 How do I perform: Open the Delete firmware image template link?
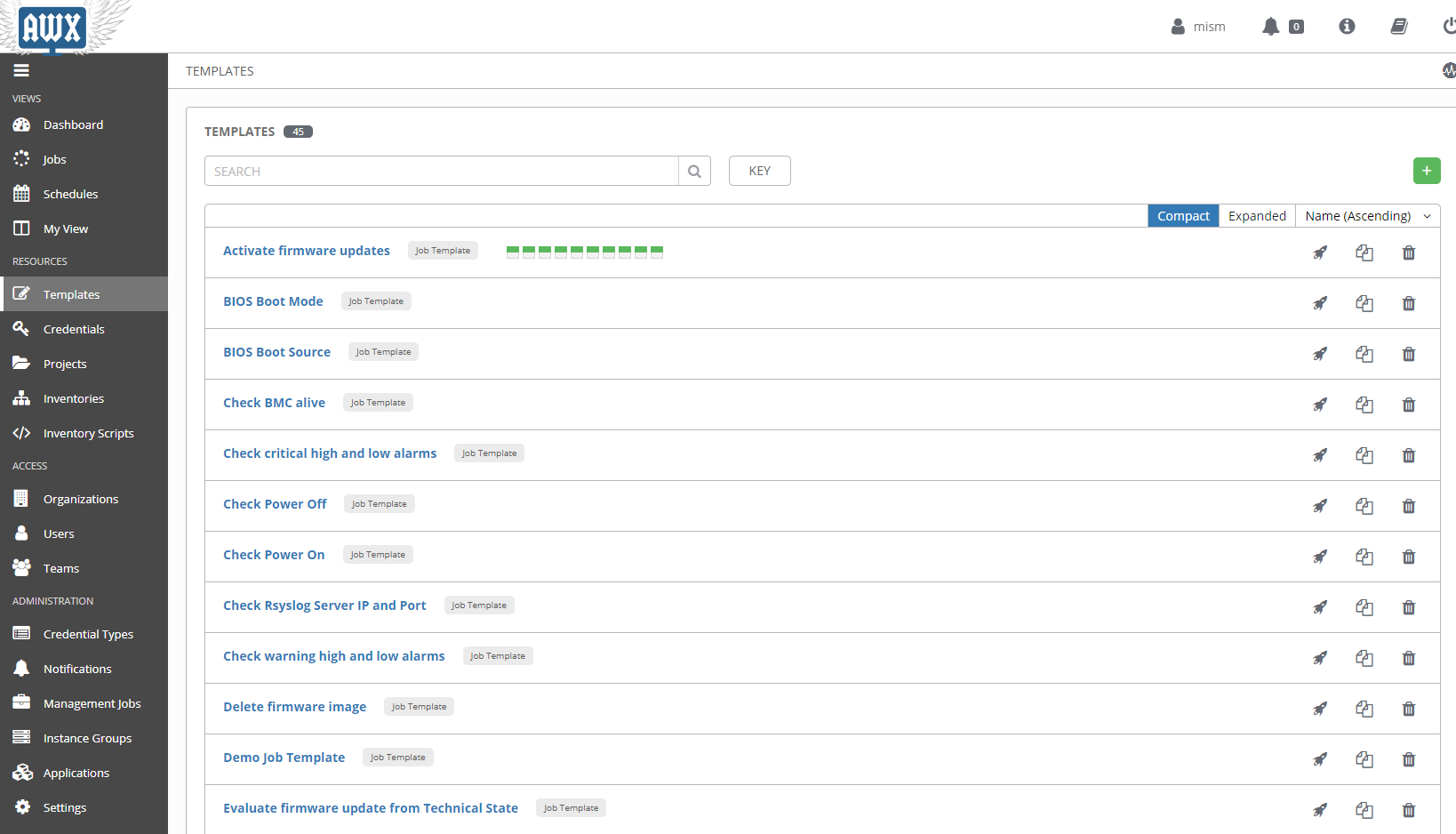(294, 707)
